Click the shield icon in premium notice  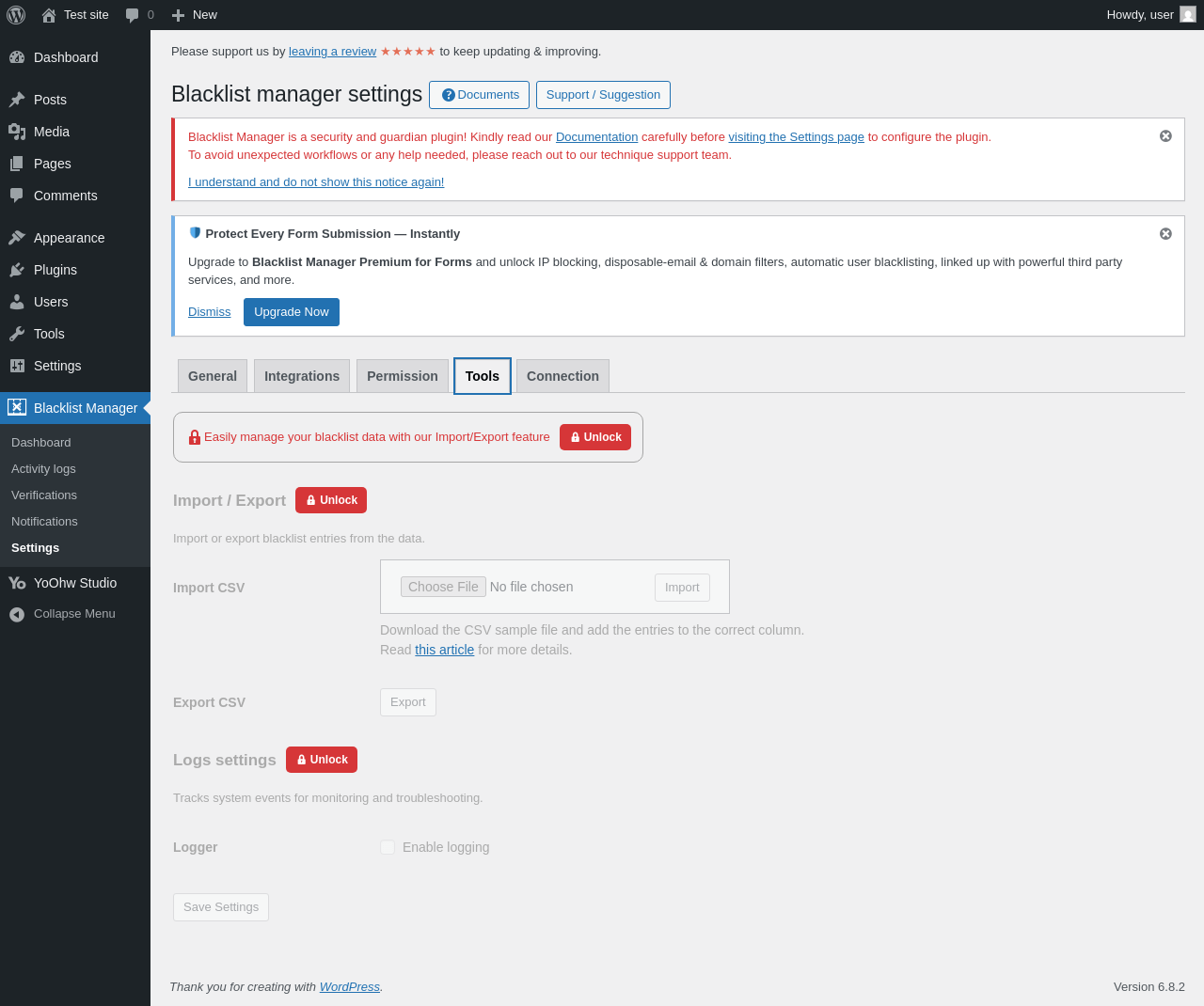pyautogui.click(x=195, y=233)
